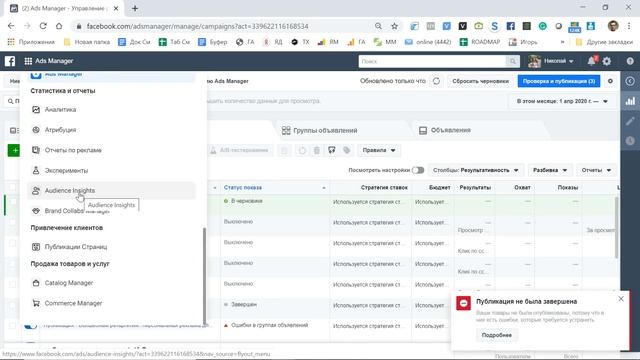Close the publication error notification
Viewport: 640px width, 360px height.
tap(621, 299)
